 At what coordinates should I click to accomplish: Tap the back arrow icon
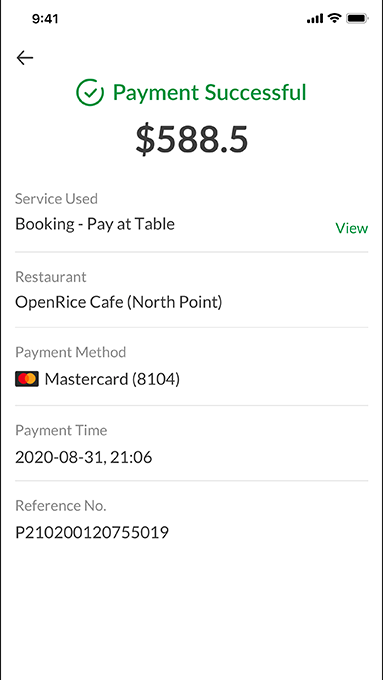[25, 58]
